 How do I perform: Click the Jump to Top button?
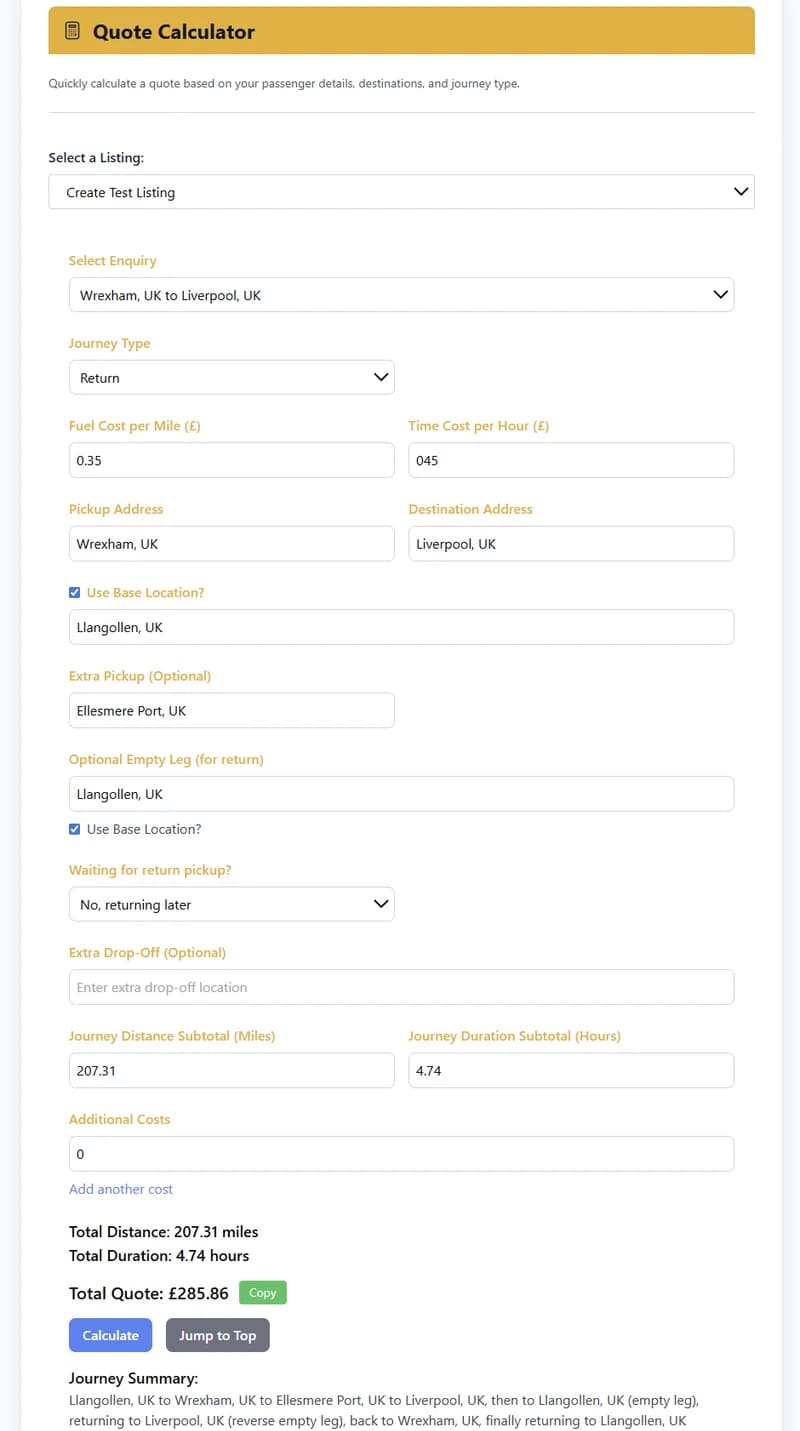pyautogui.click(x=217, y=1335)
